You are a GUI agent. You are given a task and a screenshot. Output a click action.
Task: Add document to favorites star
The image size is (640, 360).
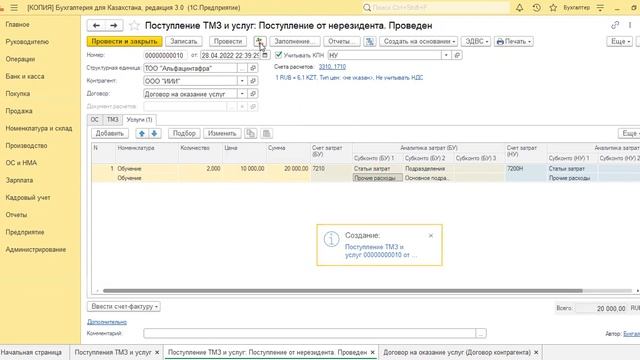134,26
